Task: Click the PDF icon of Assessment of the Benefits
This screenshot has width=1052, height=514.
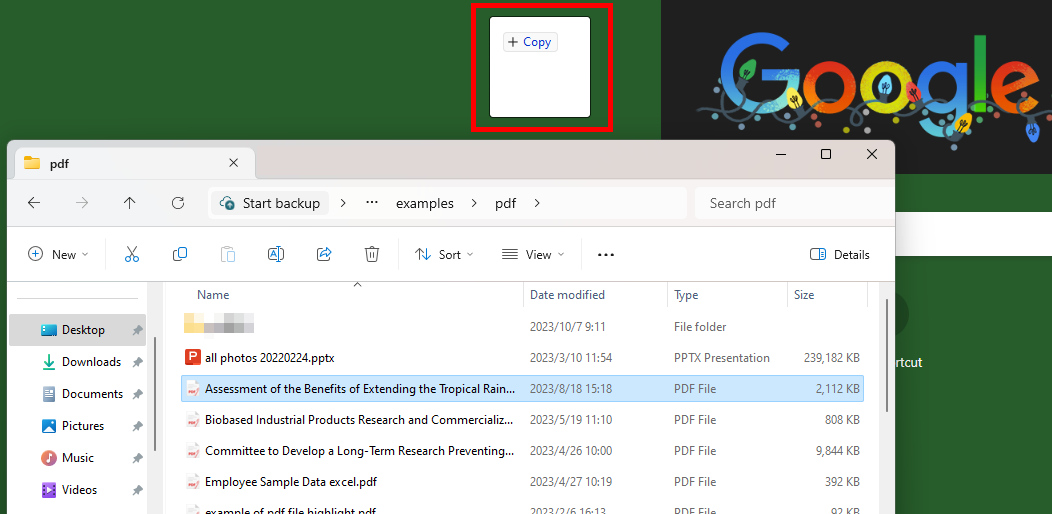Action: [x=193, y=389]
